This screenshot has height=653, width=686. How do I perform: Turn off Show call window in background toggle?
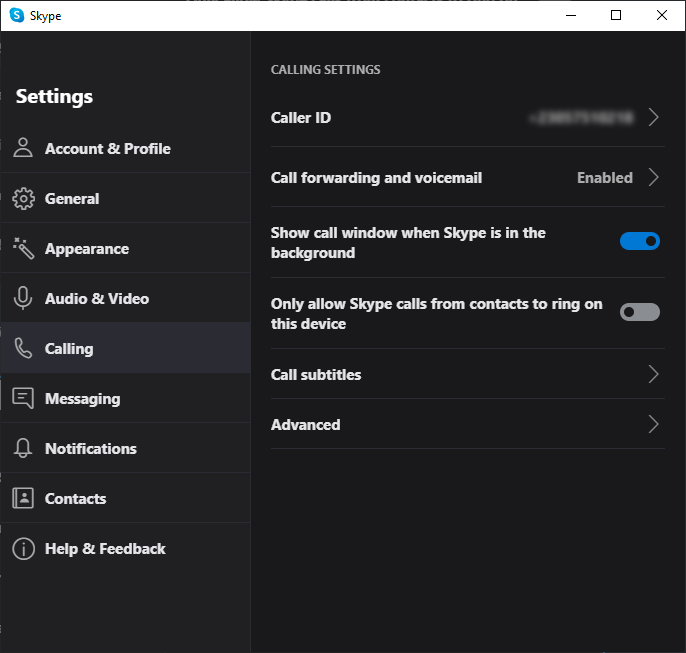coord(640,241)
